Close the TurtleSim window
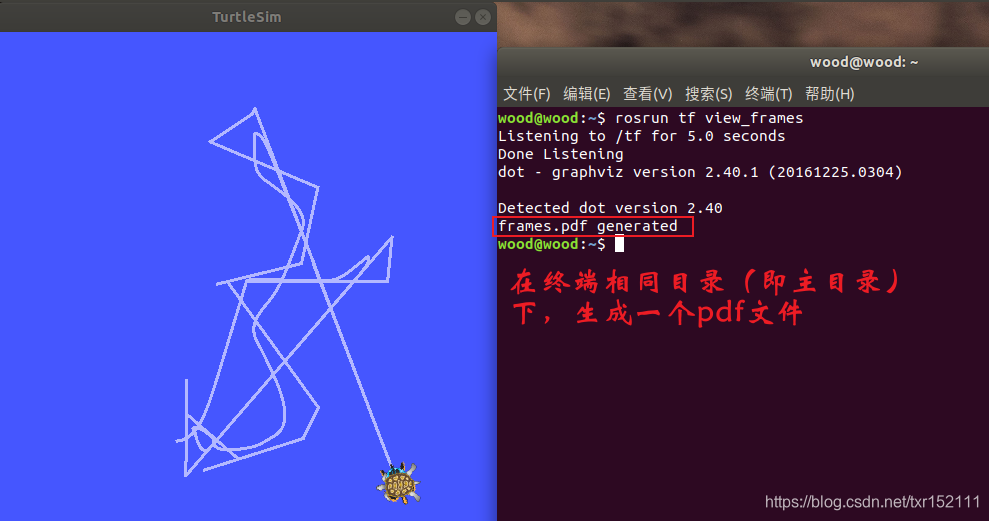Viewport: 989px width, 521px height. [x=483, y=17]
